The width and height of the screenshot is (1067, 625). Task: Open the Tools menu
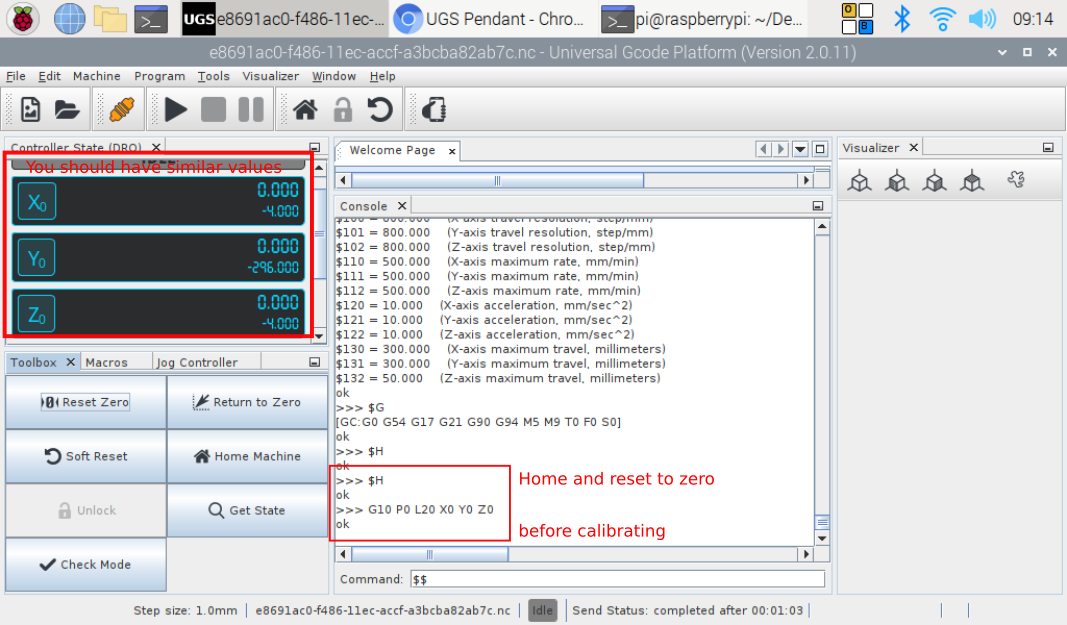point(213,76)
